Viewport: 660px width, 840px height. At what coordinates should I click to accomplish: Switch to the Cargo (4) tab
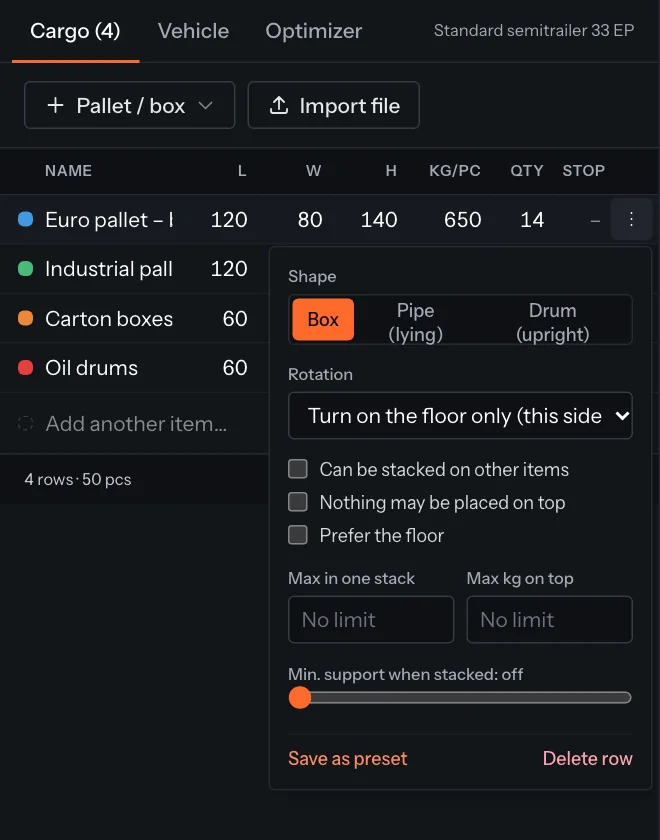pyautogui.click(x=75, y=31)
